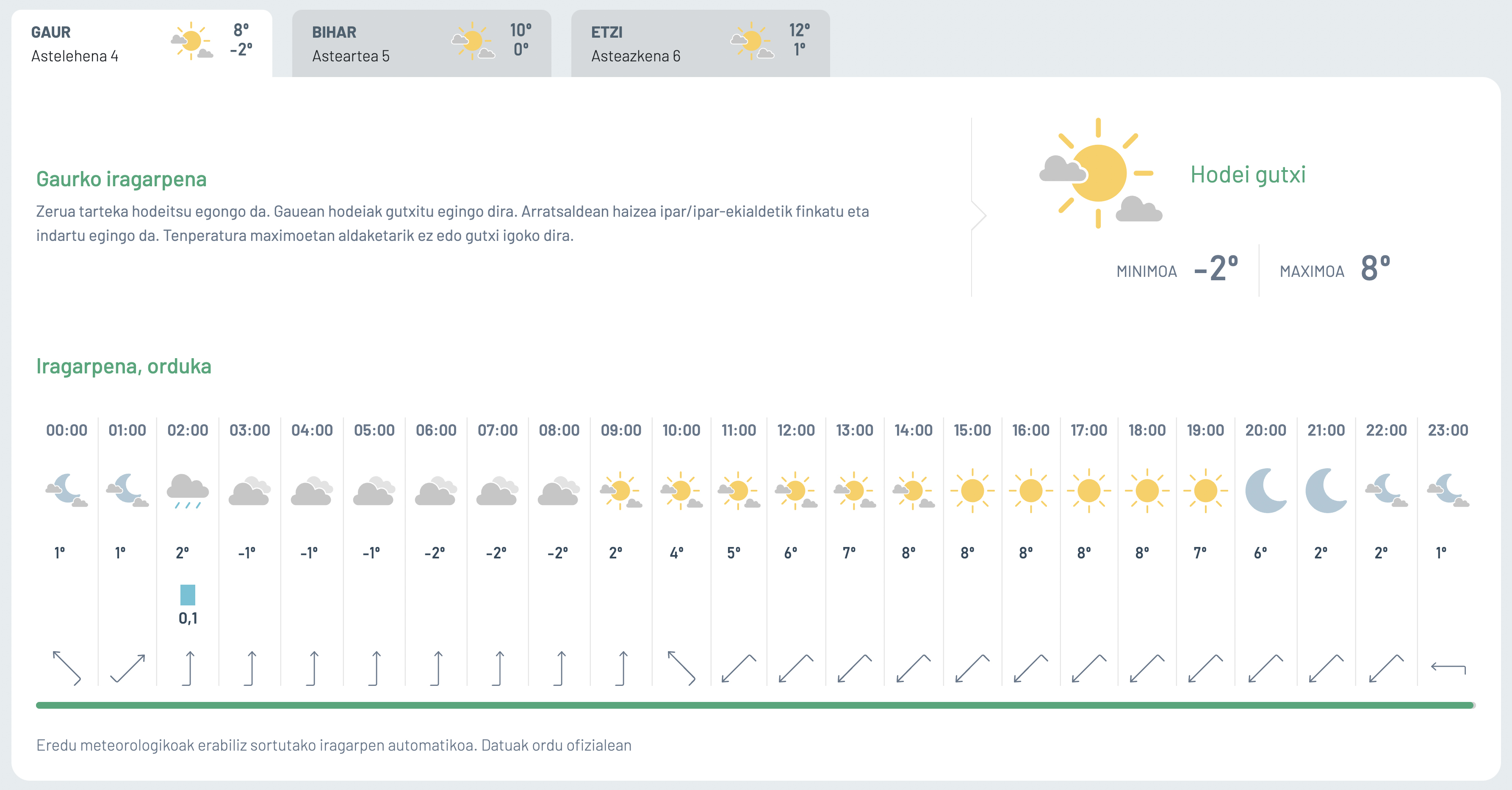Viewport: 1512px width, 790px height.
Task: Click the 01:00 wind direction arrow
Action: [x=127, y=668]
